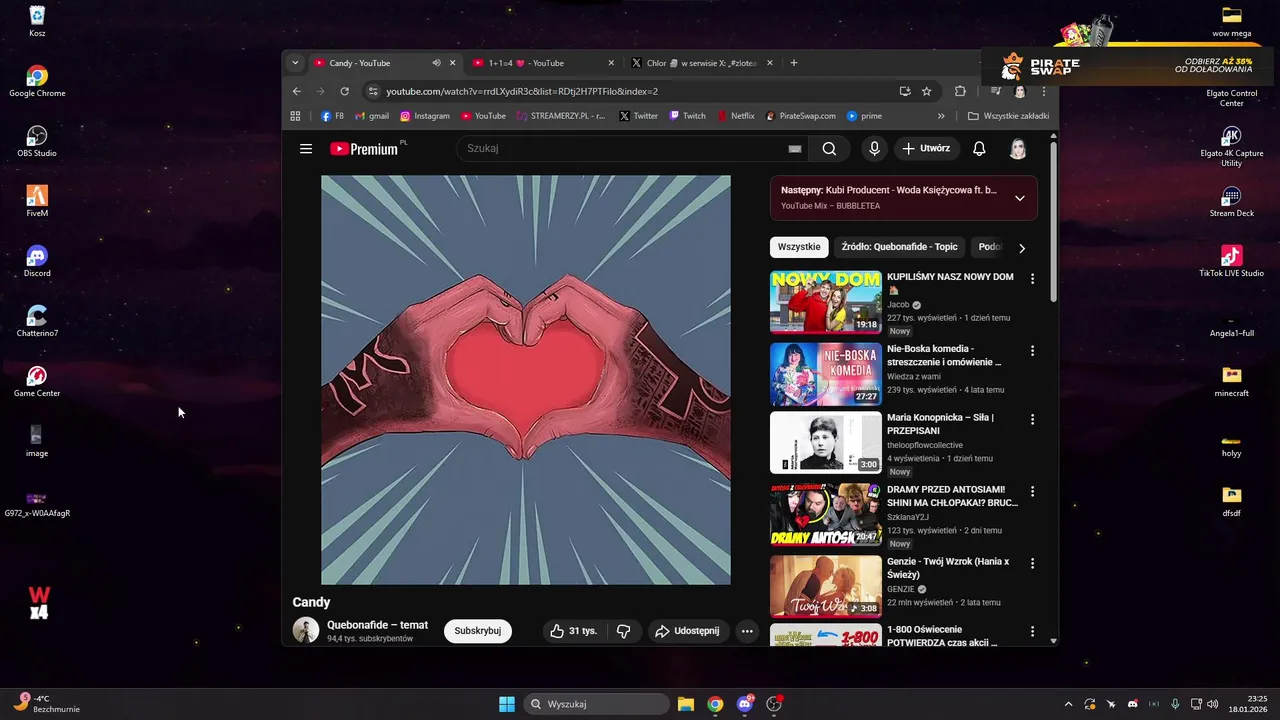Click the Candy album art video player
Viewport: 1280px width, 720px height.
[x=526, y=380]
